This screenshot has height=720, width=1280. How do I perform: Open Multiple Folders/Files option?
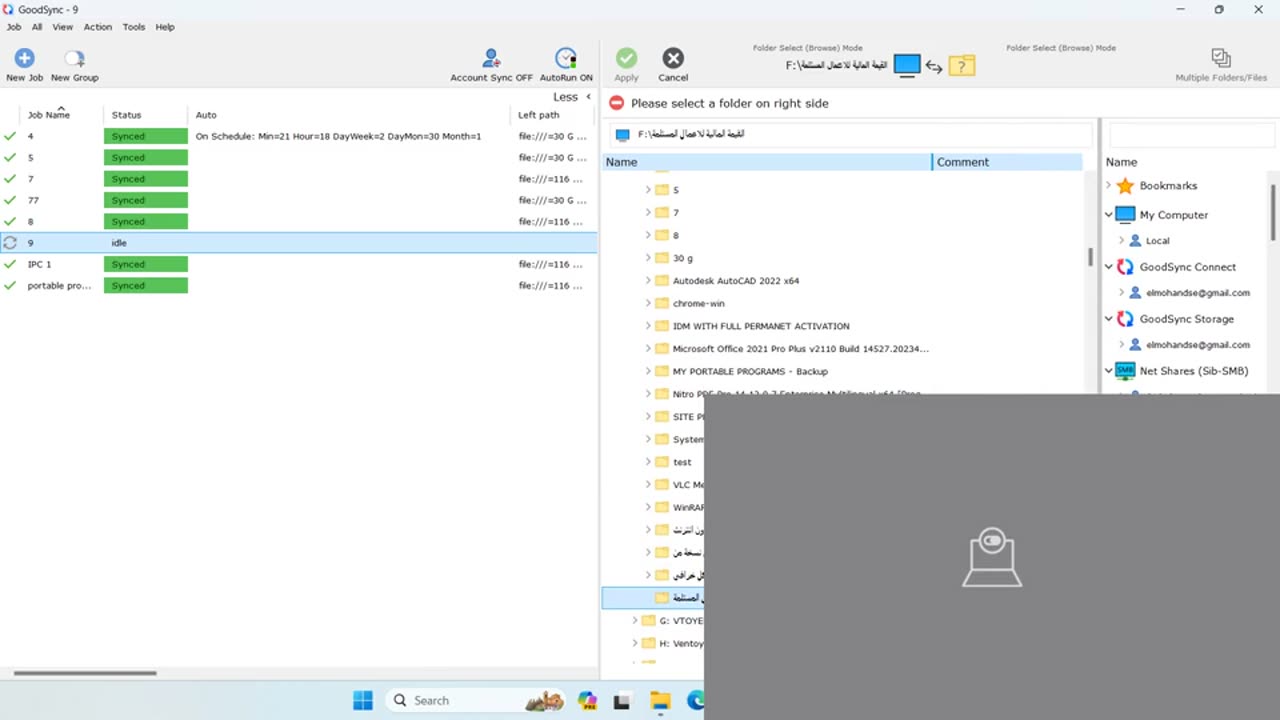point(1221,65)
